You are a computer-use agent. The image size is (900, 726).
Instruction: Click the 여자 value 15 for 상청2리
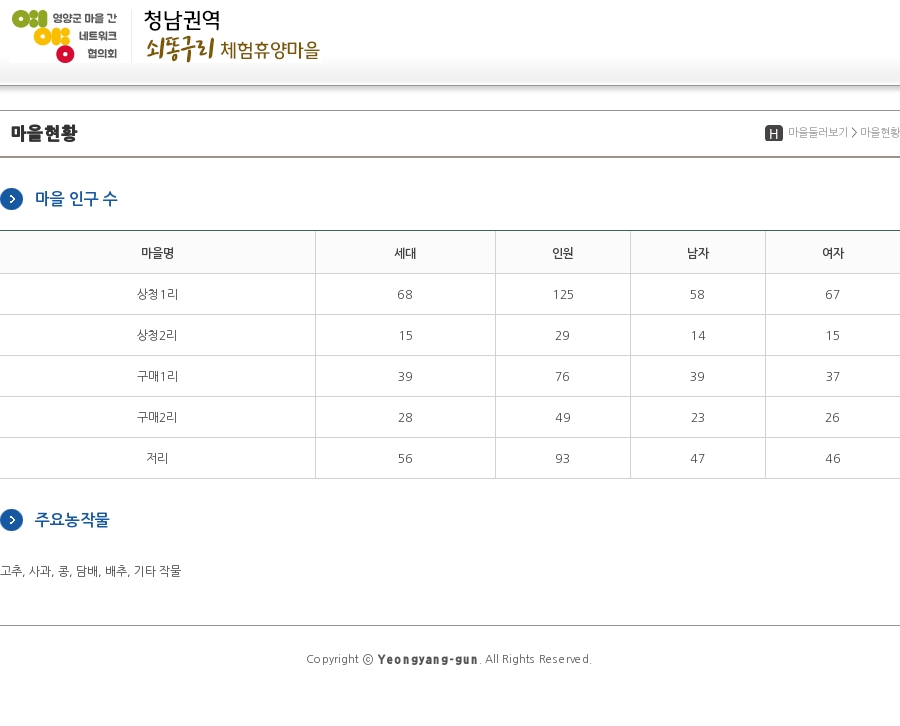[833, 335]
